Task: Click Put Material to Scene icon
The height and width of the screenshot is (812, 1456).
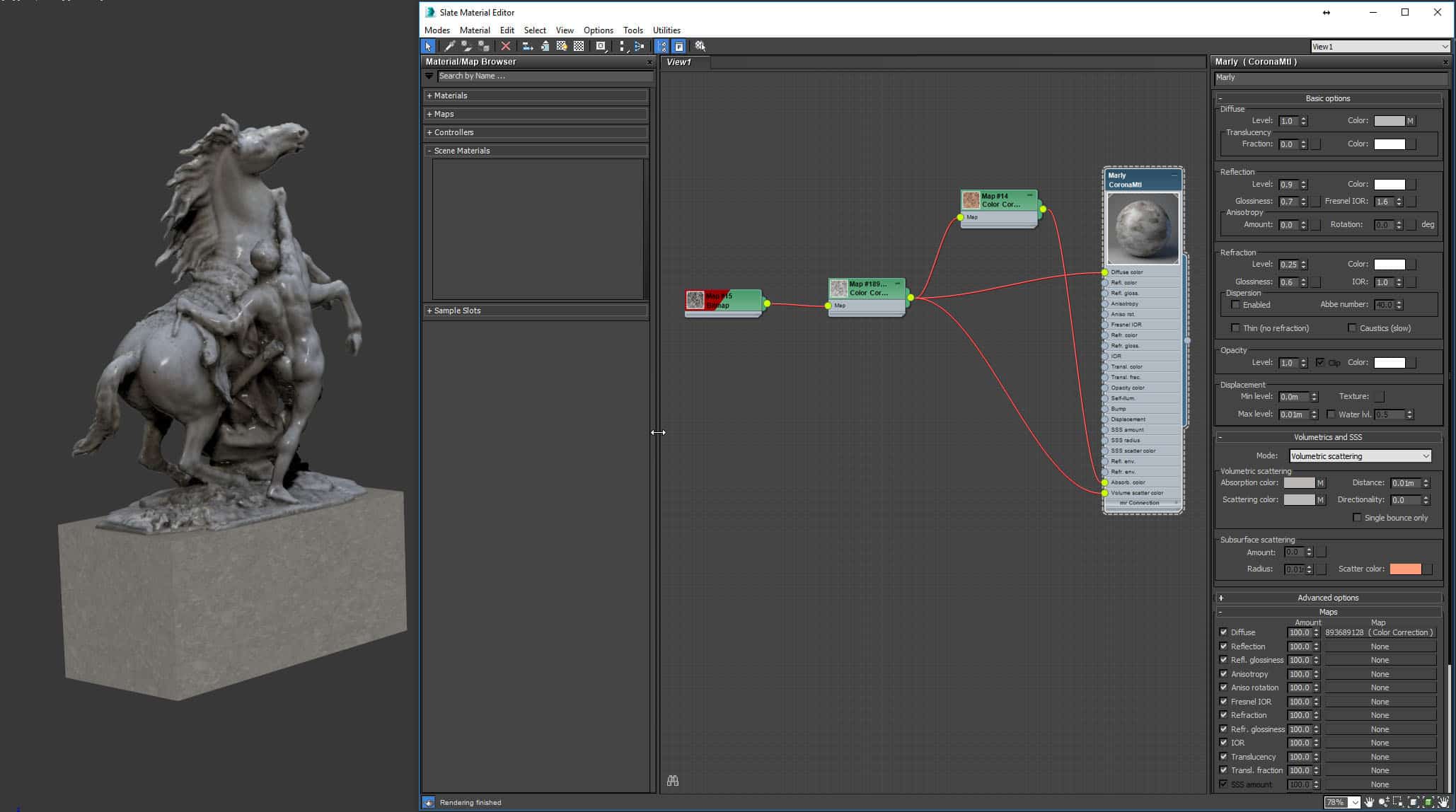Action: (467, 46)
